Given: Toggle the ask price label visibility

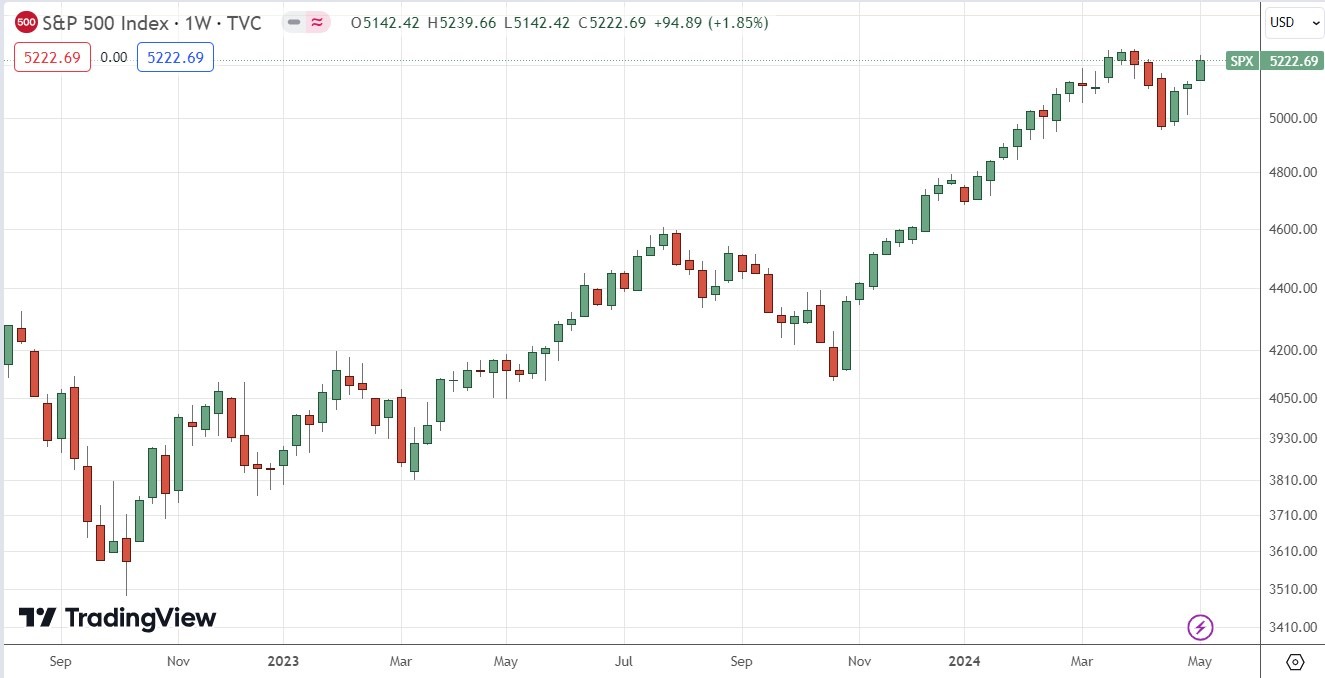Looking at the screenshot, I should [175, 57].
